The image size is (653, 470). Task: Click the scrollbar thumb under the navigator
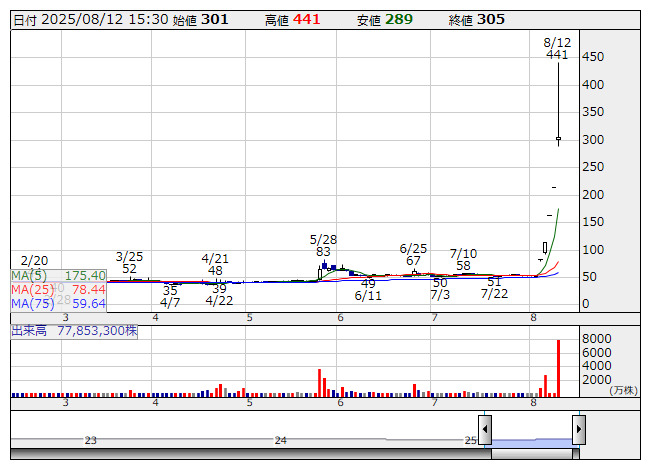coord(531,455)
